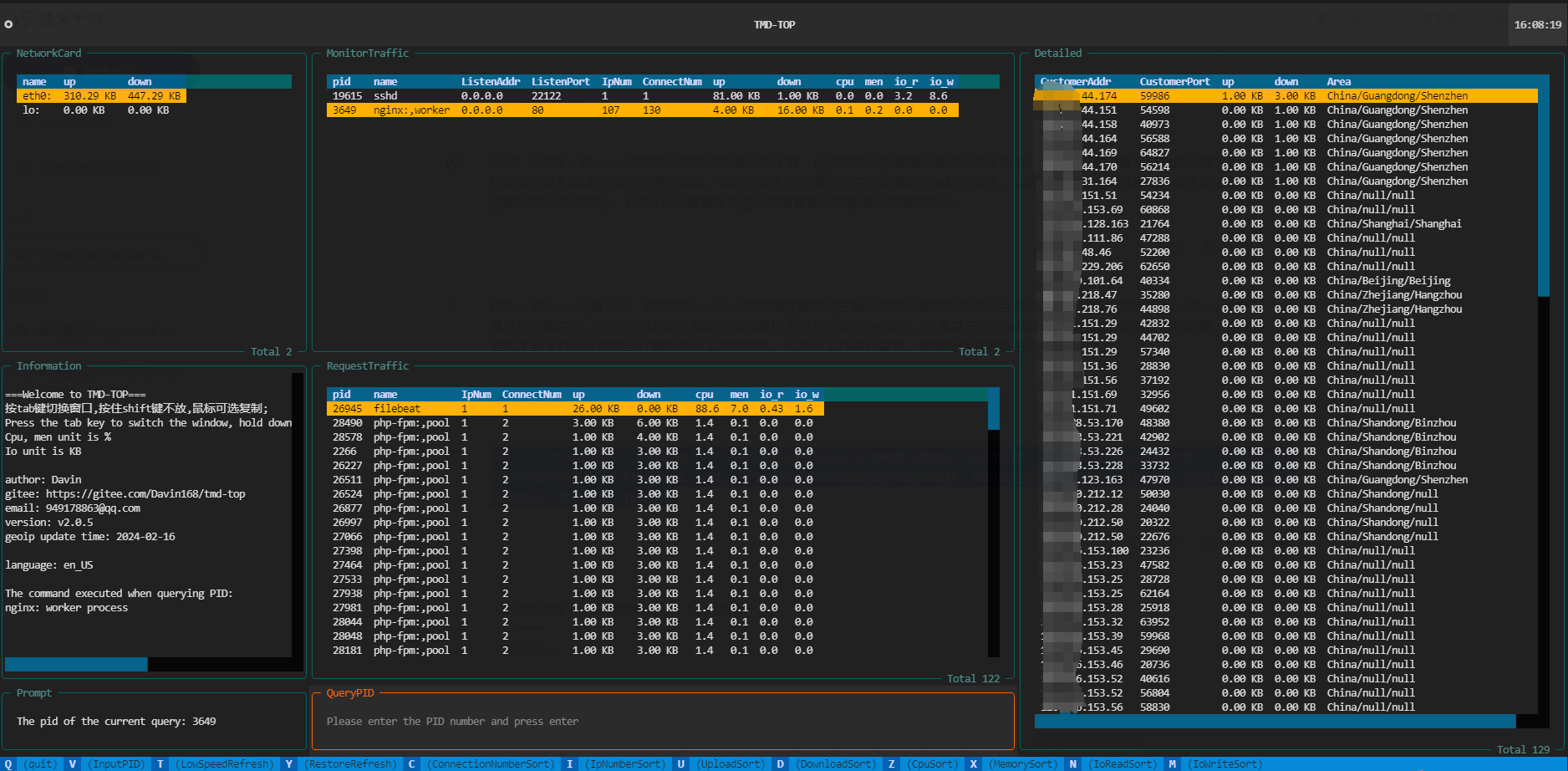This screenshot has height=771, width=1568.
Task: Click the ListenPort column header
Action: click(561, 82)
